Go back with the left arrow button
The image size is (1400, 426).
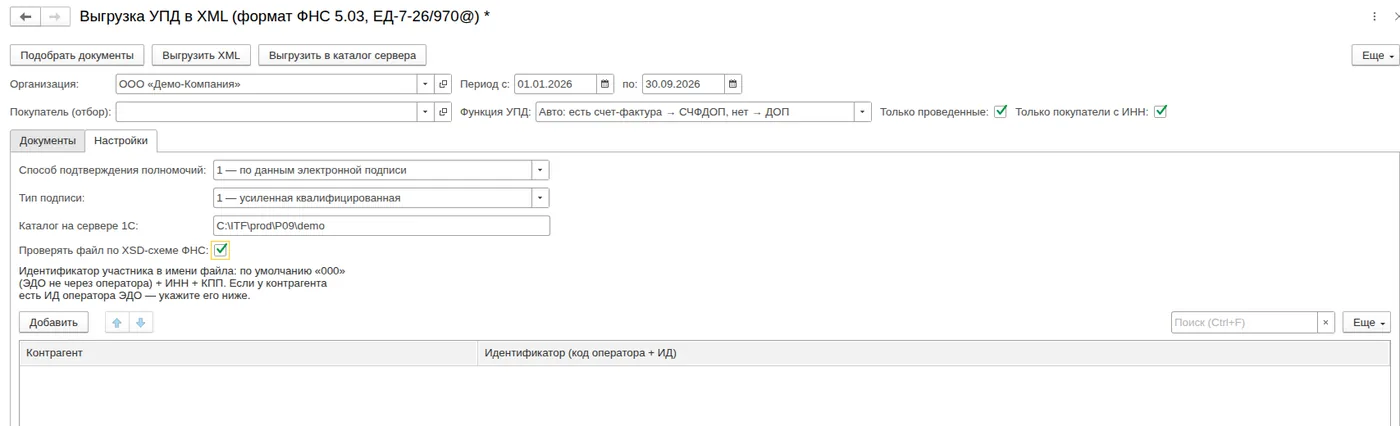click(x=25, y=17)
